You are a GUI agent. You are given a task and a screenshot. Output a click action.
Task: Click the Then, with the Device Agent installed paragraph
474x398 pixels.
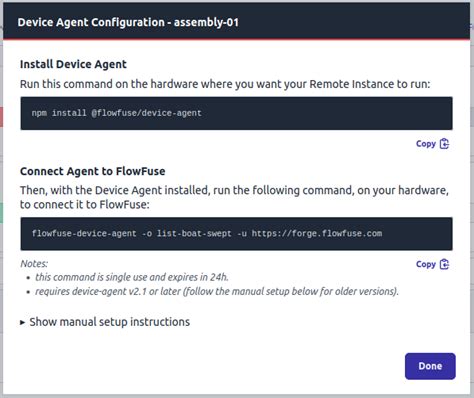pyautogui.click(x=234, y=197)
